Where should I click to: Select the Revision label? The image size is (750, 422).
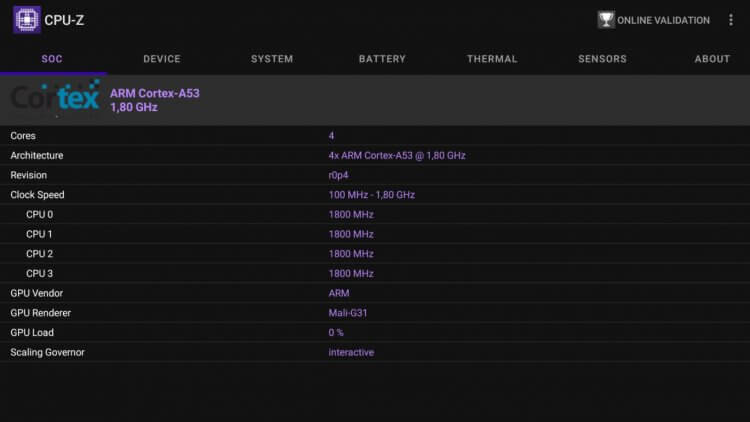tap(29, 175)
